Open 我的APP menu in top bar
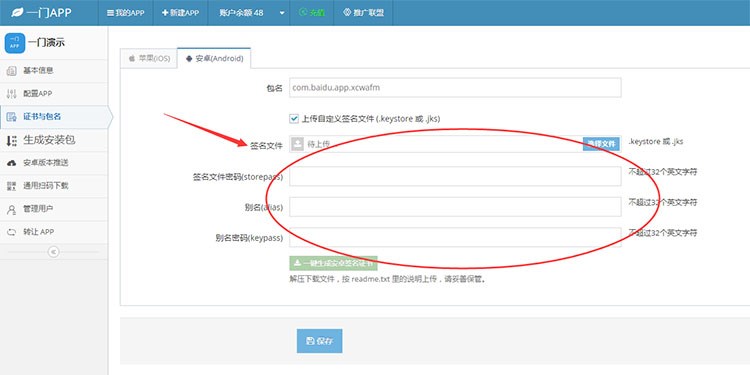Screen dimensions: 750x375 coord(125,13)
